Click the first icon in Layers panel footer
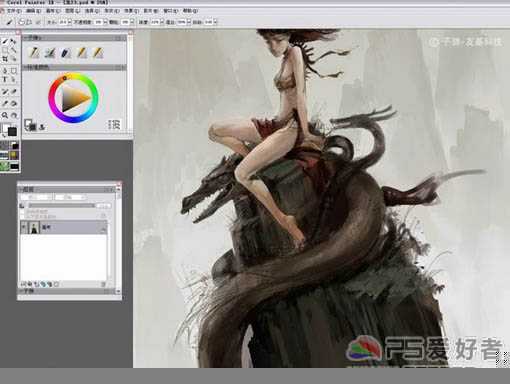The image size is (510, 384). pyautogui.click(x=24, y=284)
